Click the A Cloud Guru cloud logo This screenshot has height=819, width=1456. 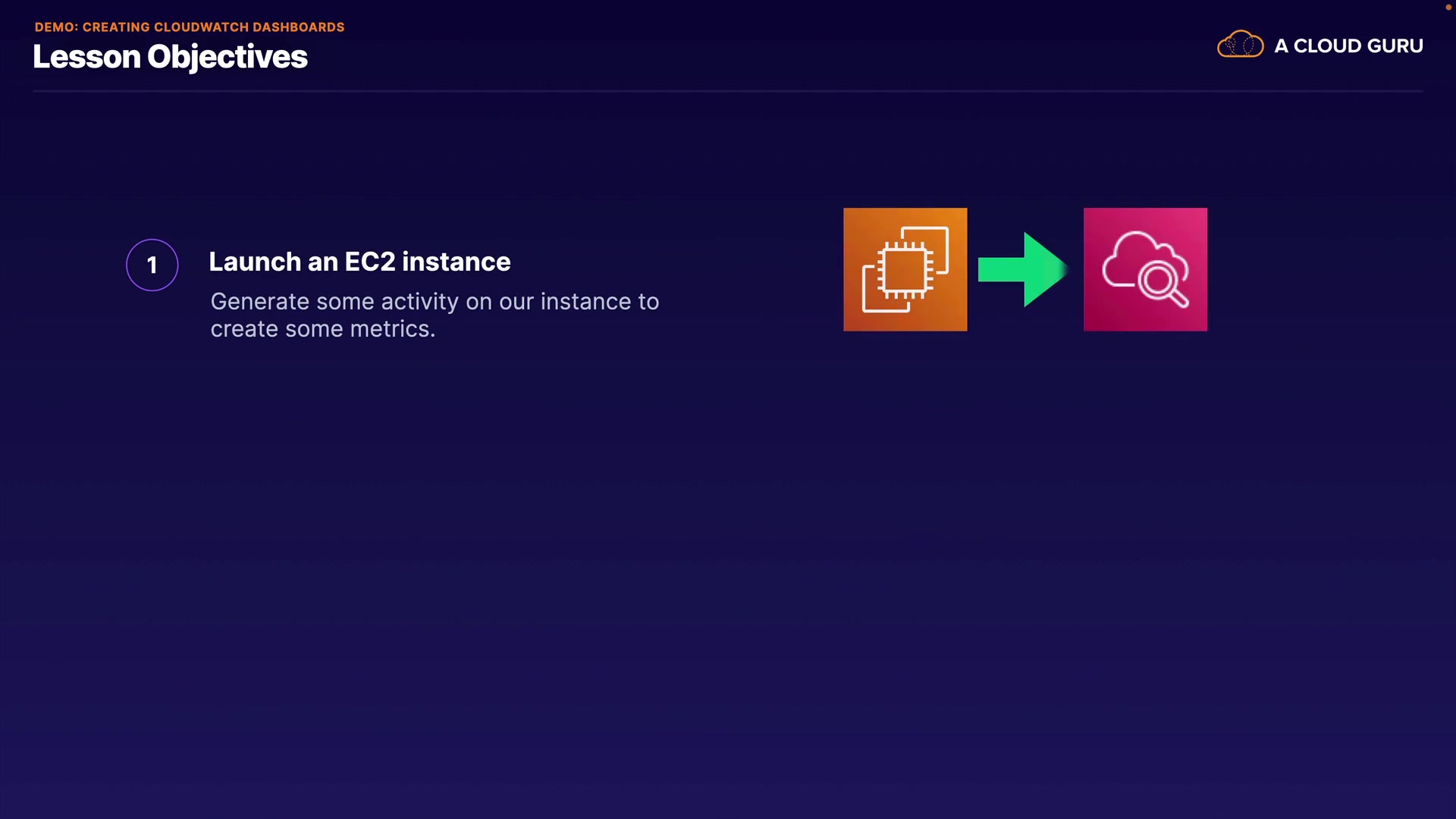1240,45
